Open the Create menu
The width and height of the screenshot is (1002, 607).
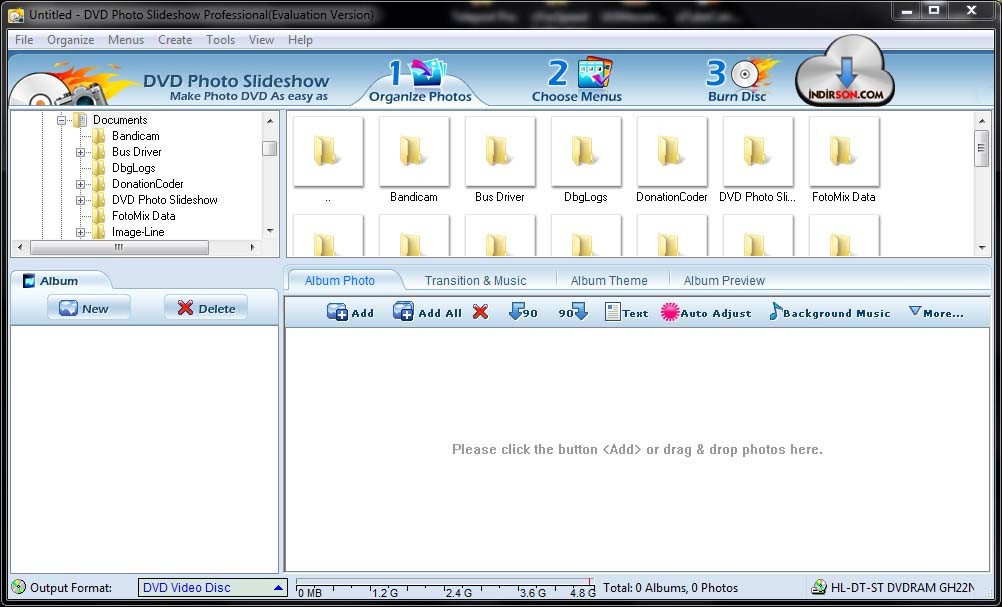pyautogui.click(x=175, y=40)
